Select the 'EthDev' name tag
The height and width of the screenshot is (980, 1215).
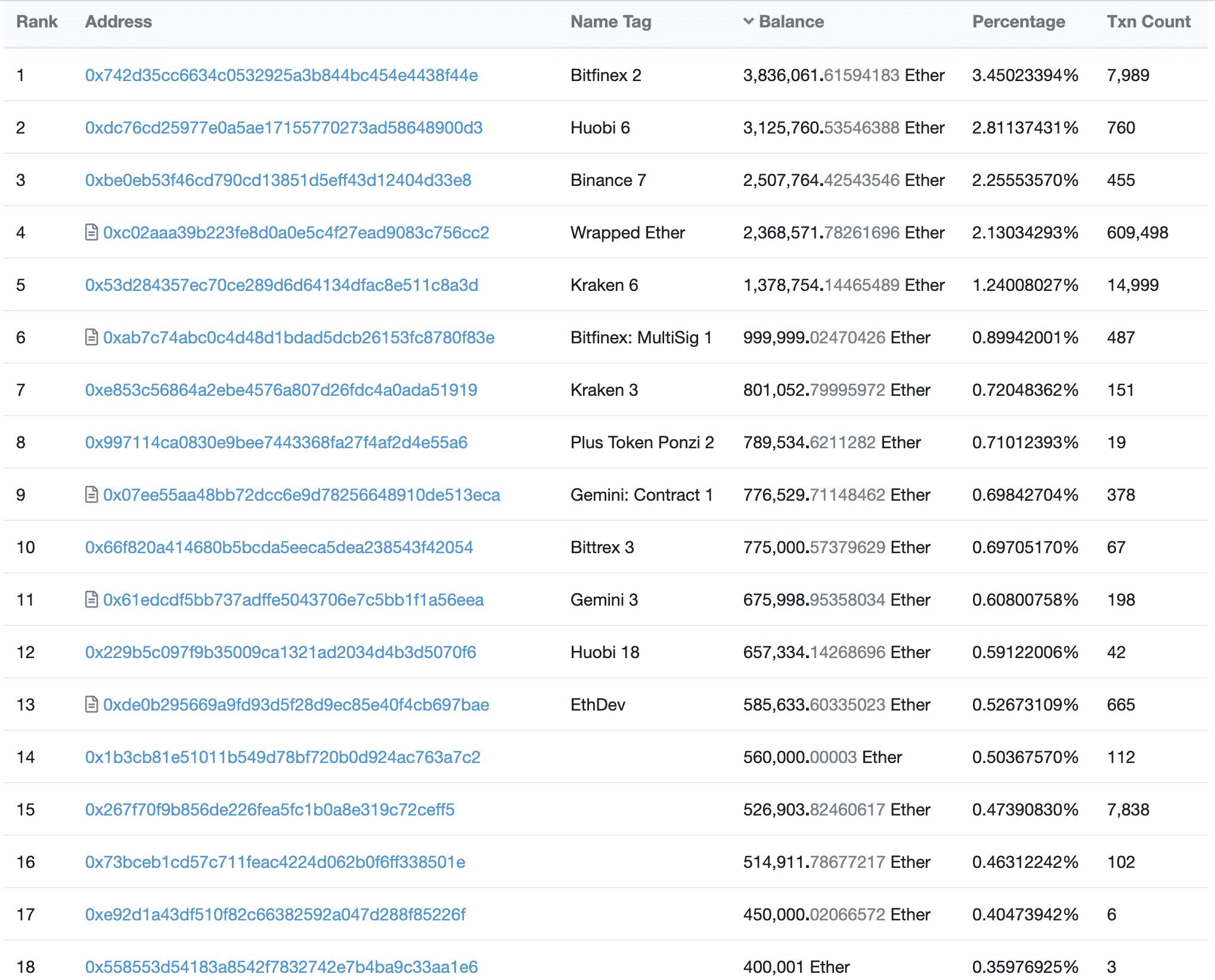pyautogui.click(x=598, y=705)
